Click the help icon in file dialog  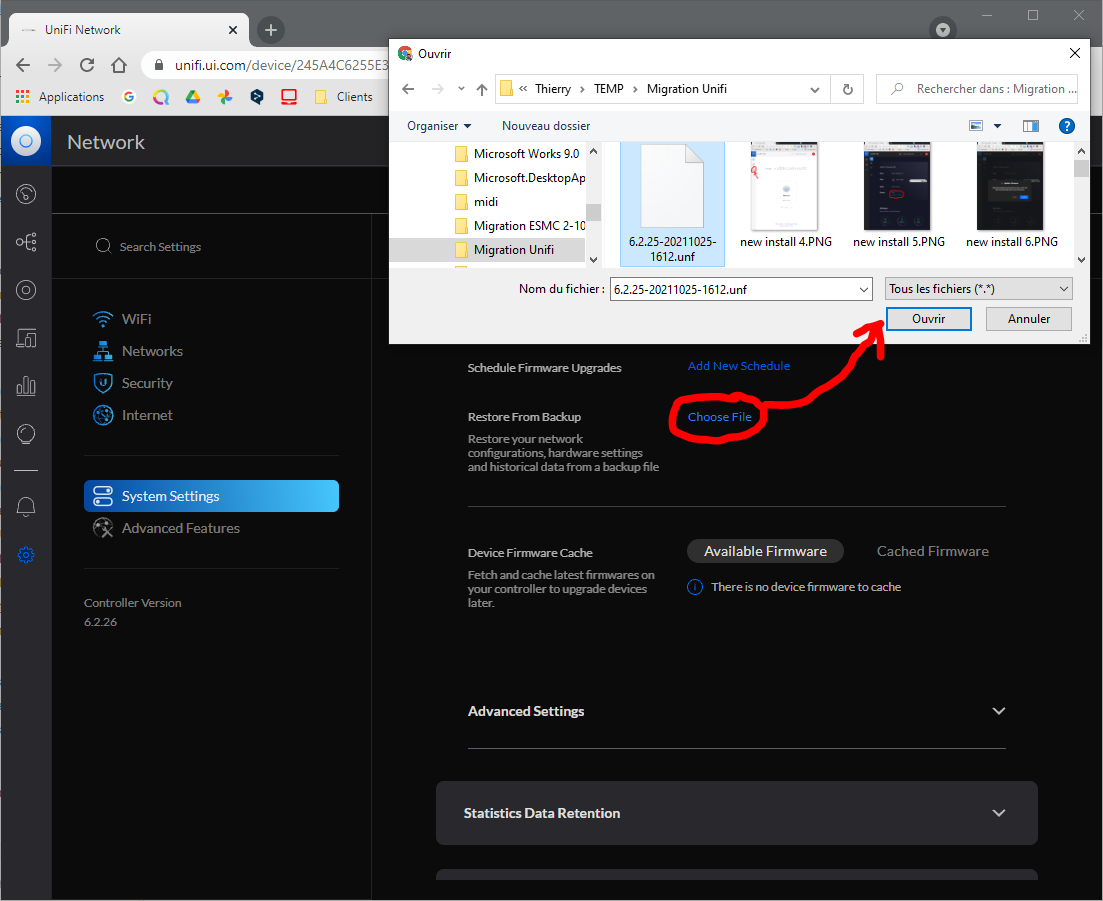[x=1066, y=126]
